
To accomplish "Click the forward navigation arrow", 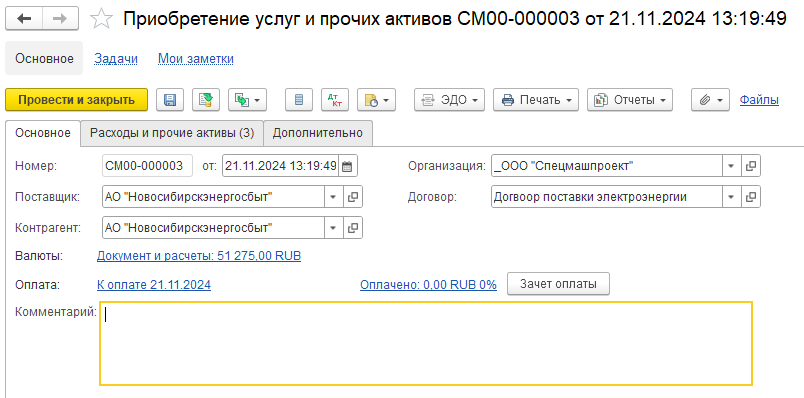I will click(61, 19).
